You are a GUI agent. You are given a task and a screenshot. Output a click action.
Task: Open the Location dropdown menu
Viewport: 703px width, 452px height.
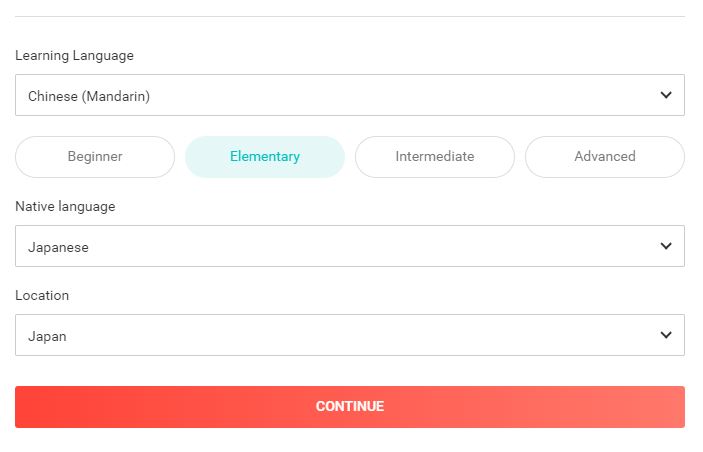(x=350, y=335)
